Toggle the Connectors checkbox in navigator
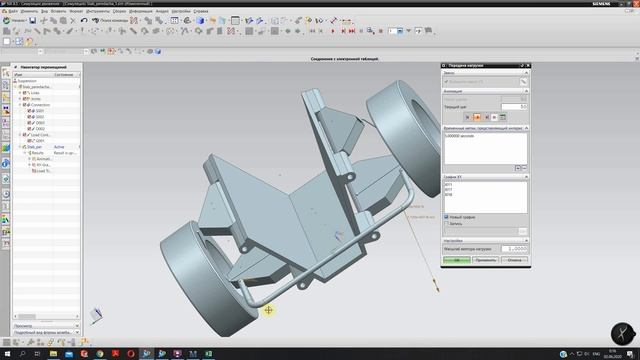The width and height of the screenshot is (640, 360). pos(24,105)
